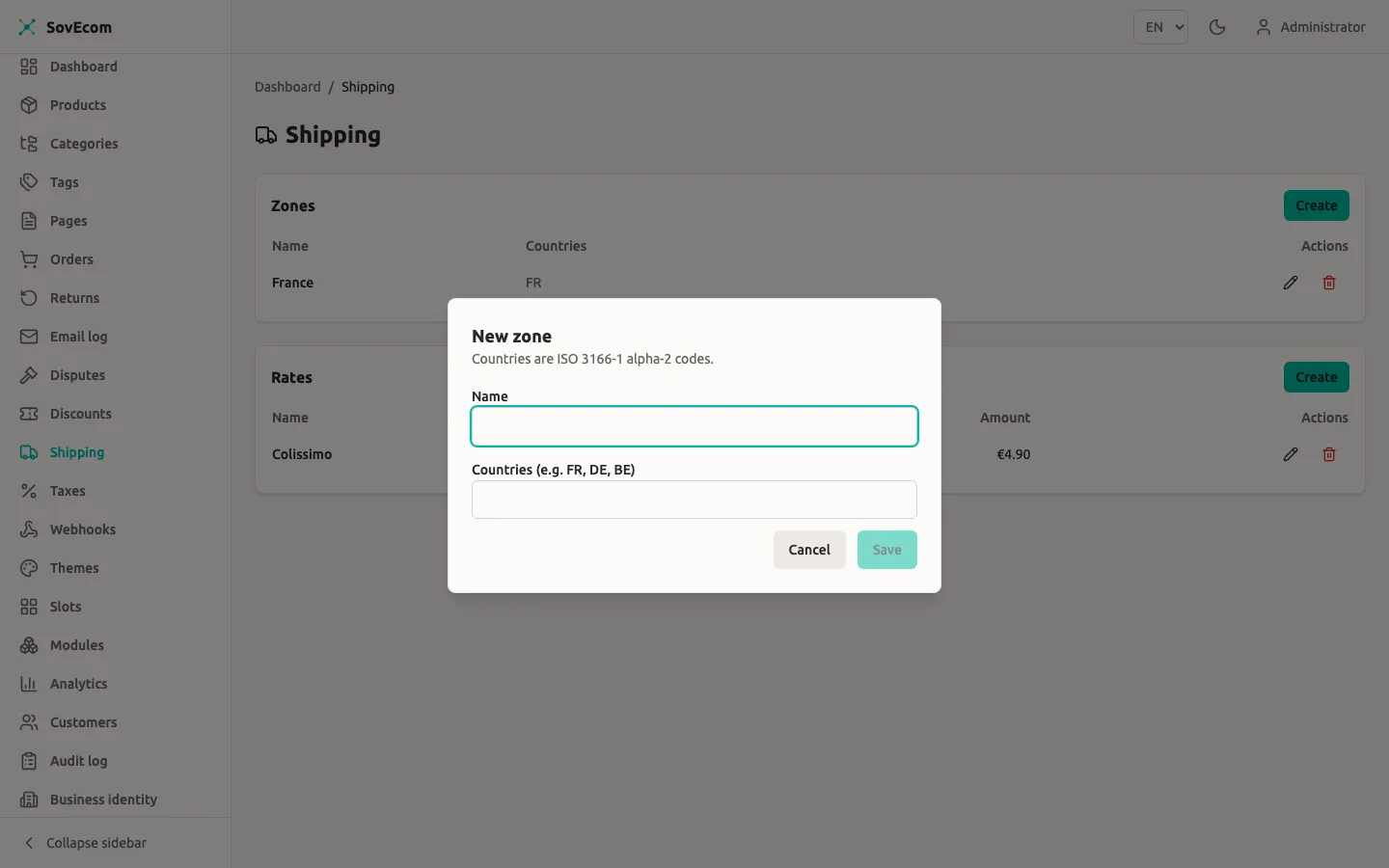Viewport: 1389px width, 868px height.
Task: Click the Discounts ticket icon
Action: tap(29, 414)
